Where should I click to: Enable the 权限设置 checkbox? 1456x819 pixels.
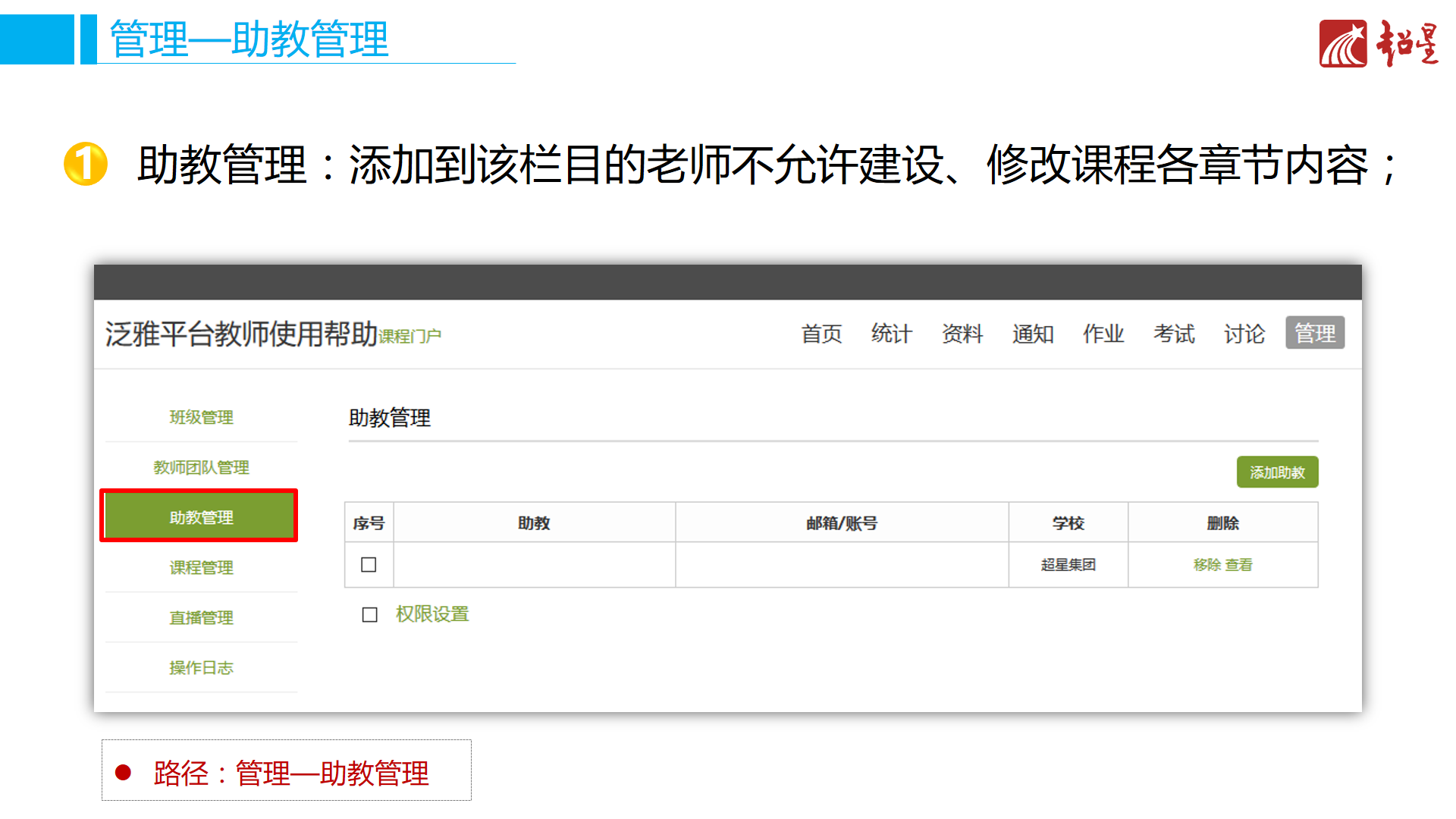click(369, 614)
